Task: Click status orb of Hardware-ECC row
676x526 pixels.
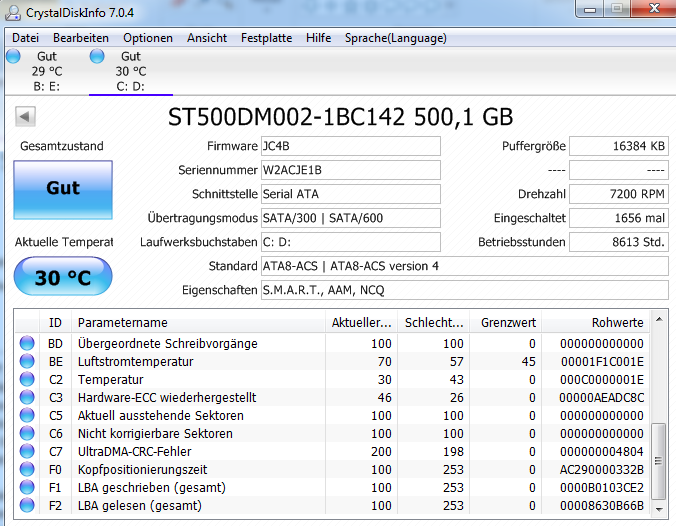Action: (27, 397)
